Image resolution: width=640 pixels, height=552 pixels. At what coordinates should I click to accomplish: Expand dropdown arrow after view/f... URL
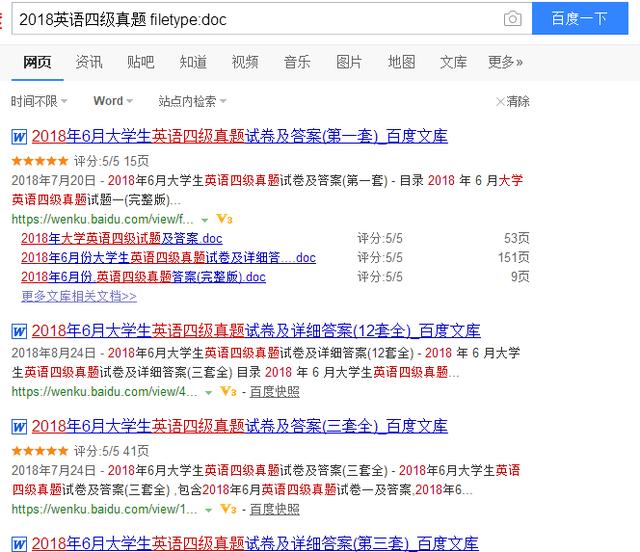(x=204, y=220)
